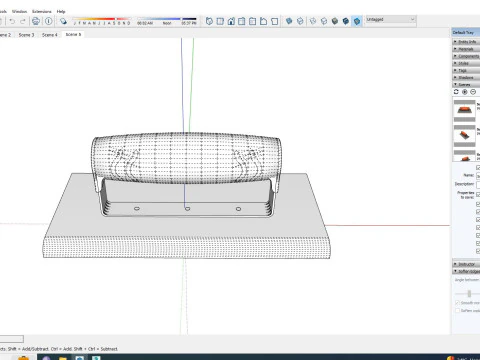Click the Redo arrow icon
This screenshot has height=360, width=480.
pyautogui.click(x=23, y=21)
